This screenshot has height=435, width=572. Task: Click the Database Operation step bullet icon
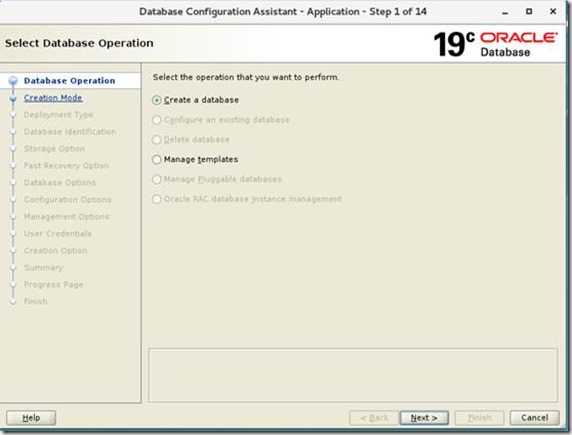click(x=13, y=81)
